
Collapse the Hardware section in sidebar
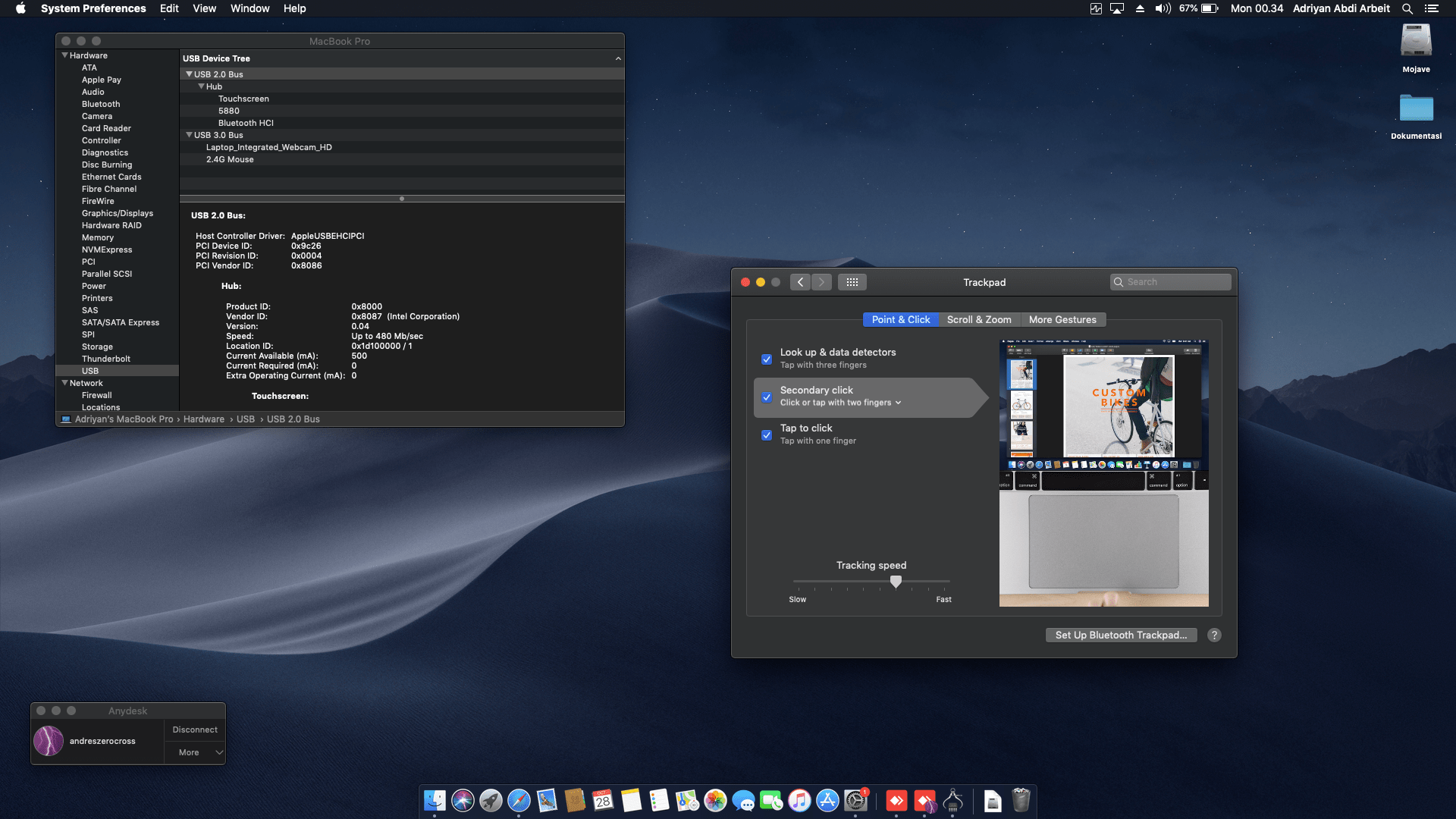click(64, 55)
